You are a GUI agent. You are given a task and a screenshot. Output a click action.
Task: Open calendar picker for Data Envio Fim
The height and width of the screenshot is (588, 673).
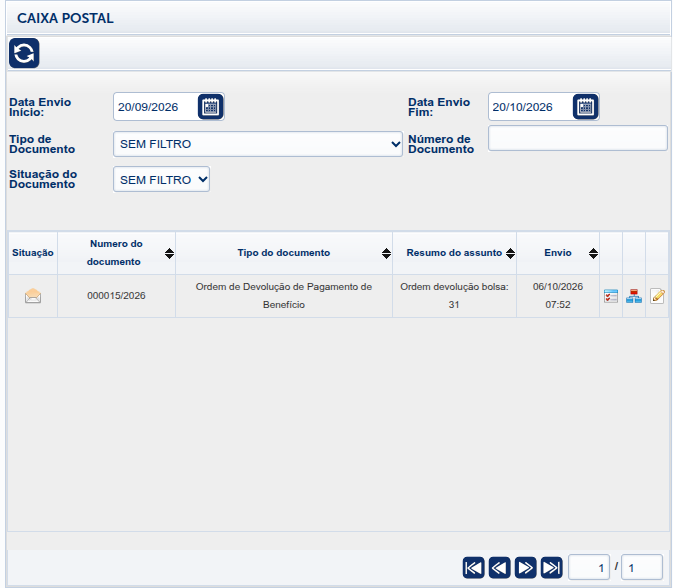pos(585,106)
